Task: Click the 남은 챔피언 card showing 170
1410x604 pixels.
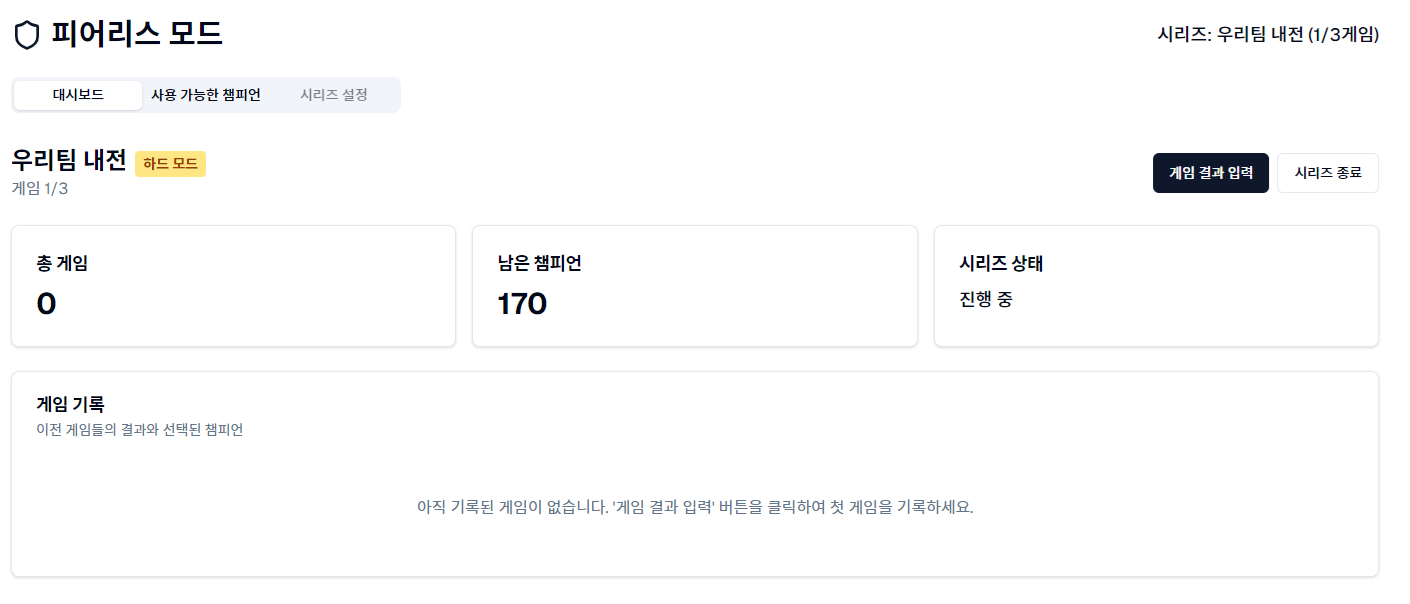Action: [694, 285]
